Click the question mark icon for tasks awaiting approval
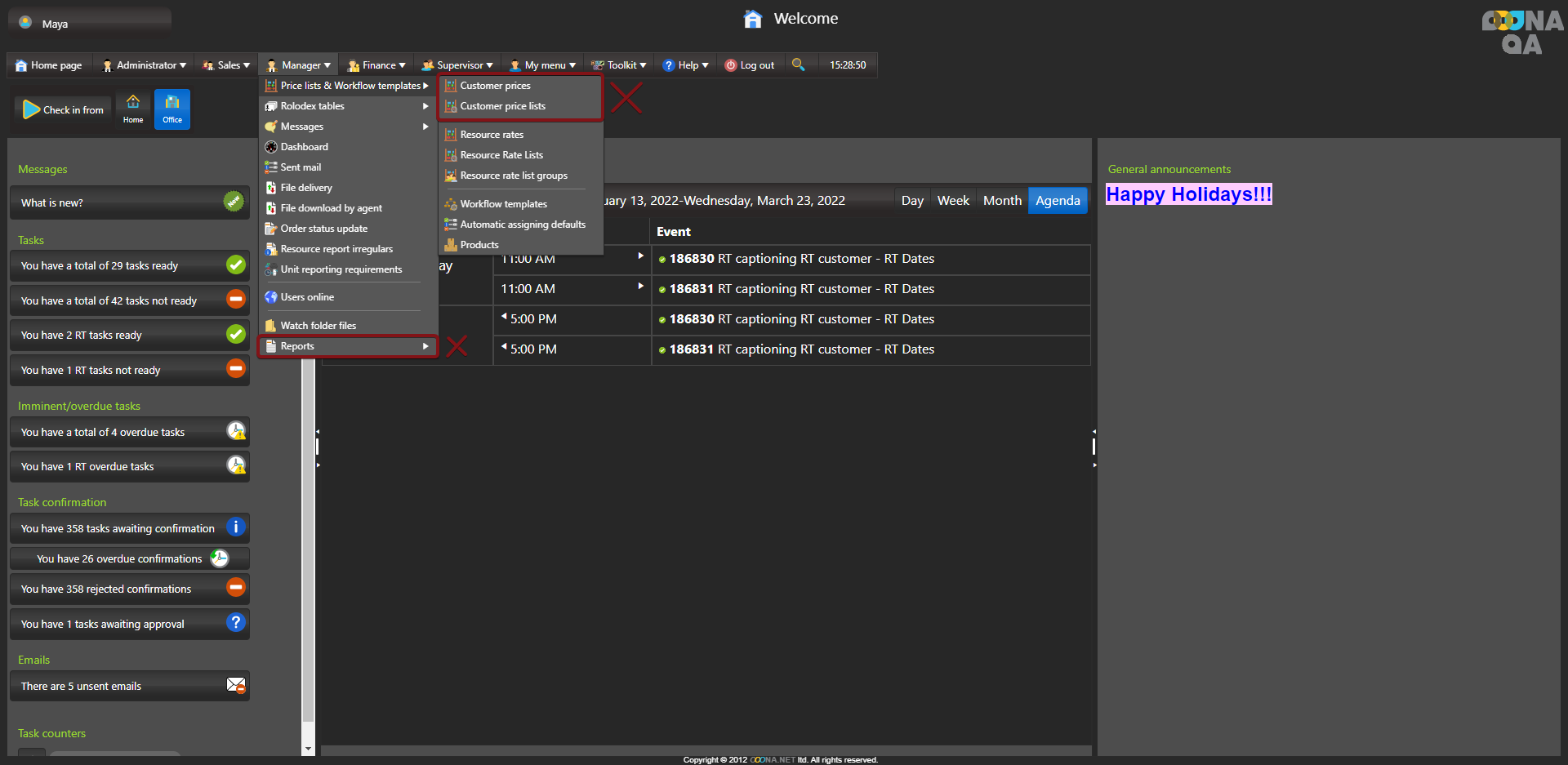The width and height of the screenshot is (1568, 765). pos(235,623)
